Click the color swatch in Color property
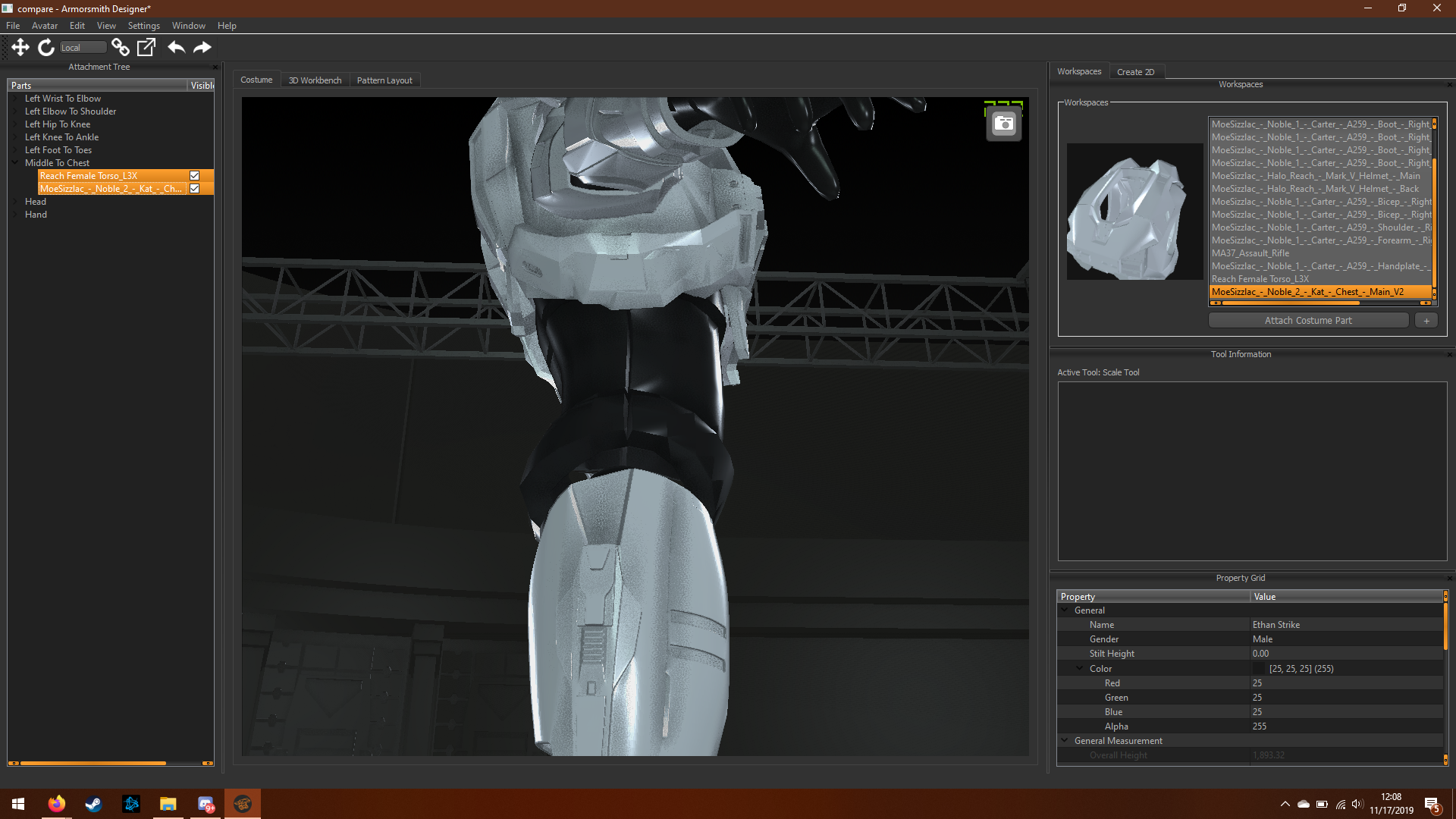The image size is (1456, 819). pos(1260,668)
